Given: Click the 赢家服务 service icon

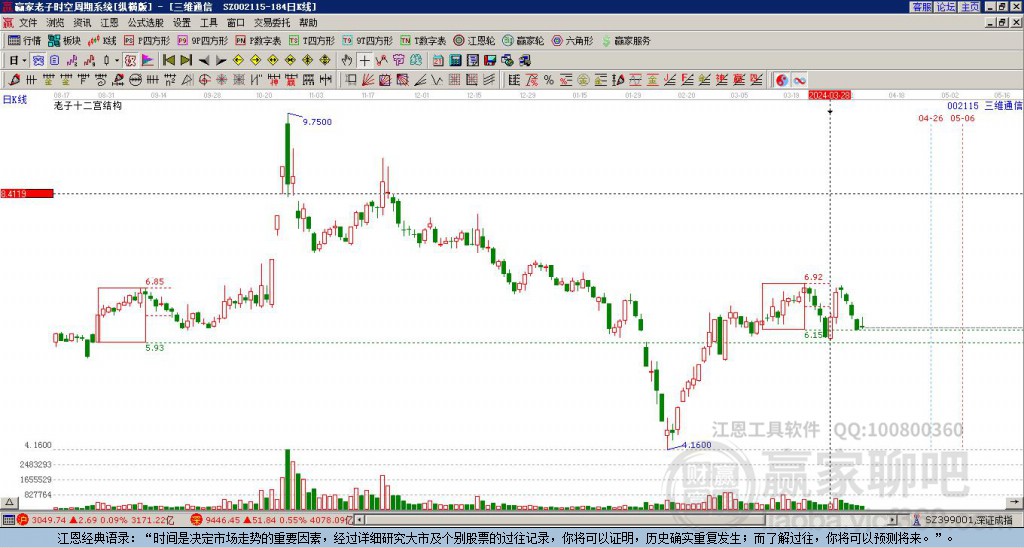Looking at the screenshot, I should point(625,41).
